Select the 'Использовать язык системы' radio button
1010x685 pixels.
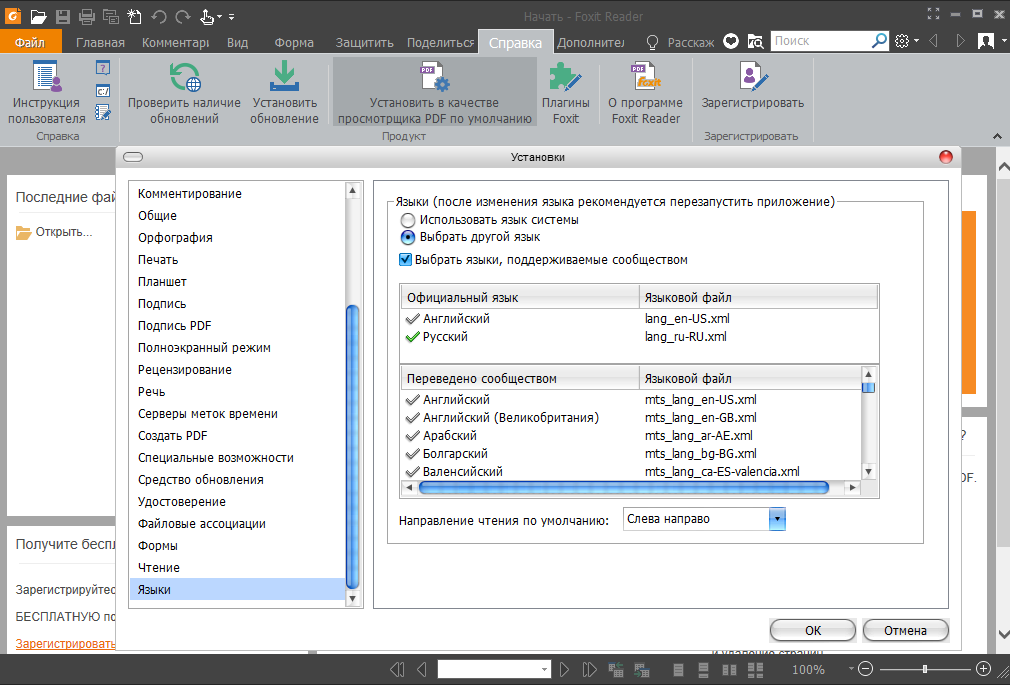408,220
